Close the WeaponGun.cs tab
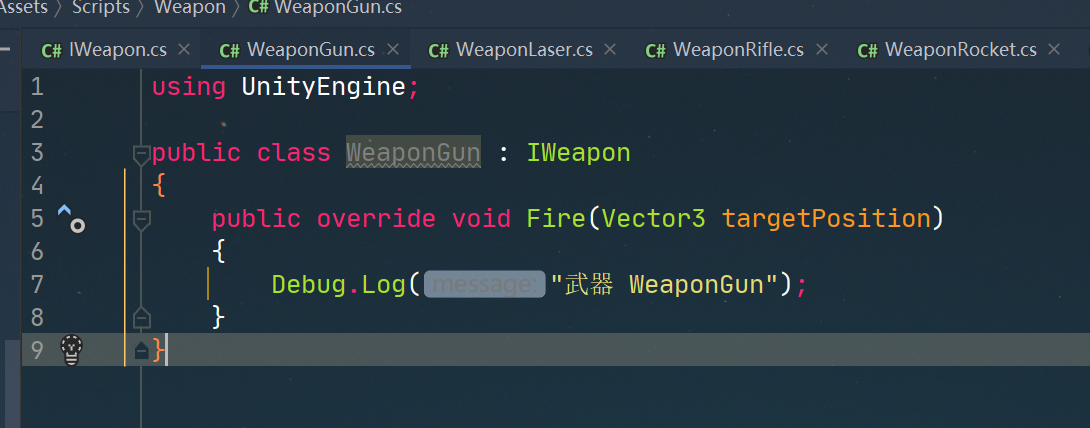 pyautogui.click(x=393, y=49)
